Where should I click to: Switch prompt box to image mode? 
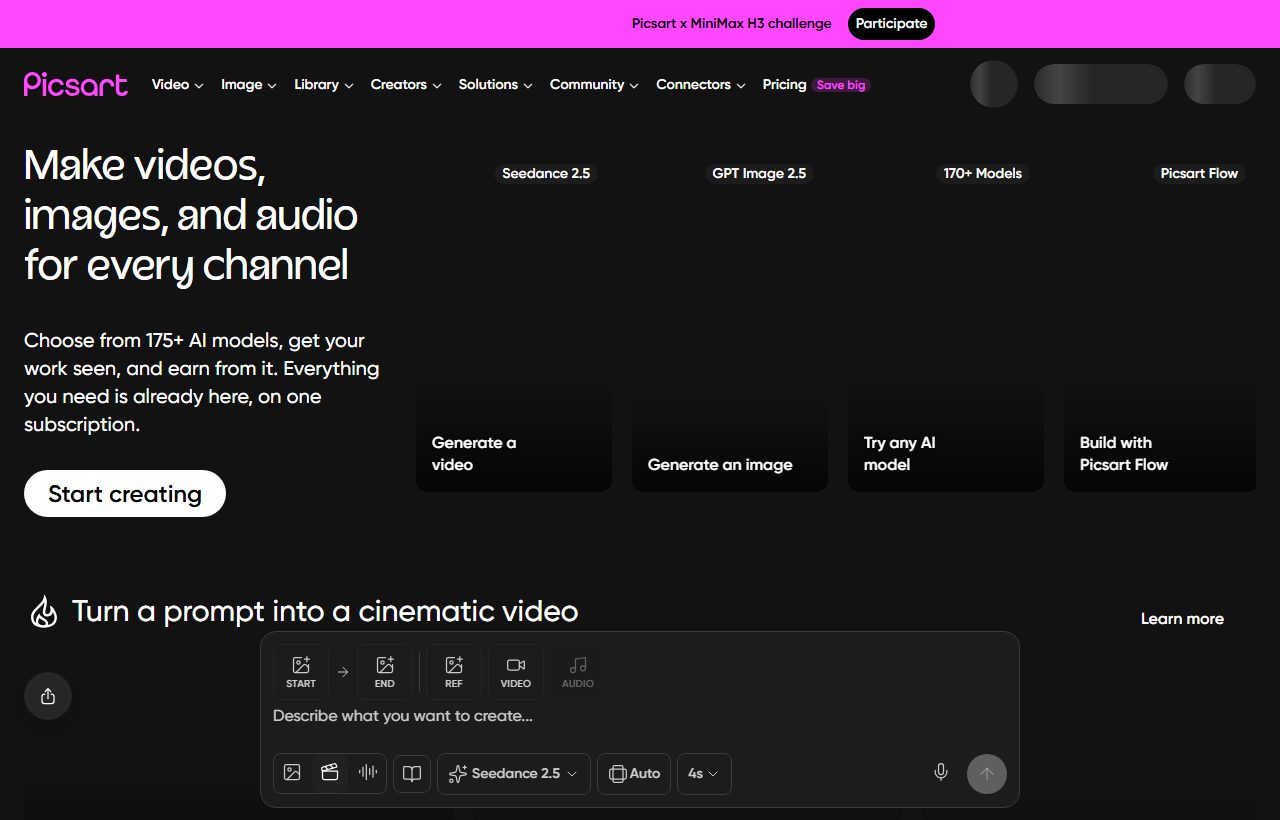[x=292, y=773]
